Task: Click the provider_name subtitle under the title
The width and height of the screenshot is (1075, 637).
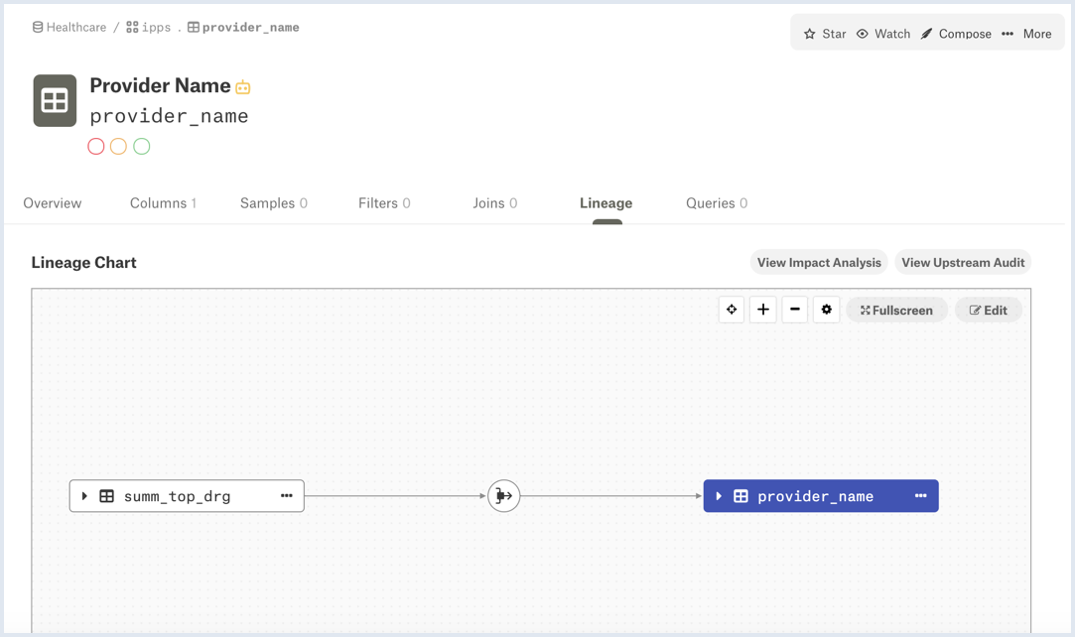Action: [169, 116]
